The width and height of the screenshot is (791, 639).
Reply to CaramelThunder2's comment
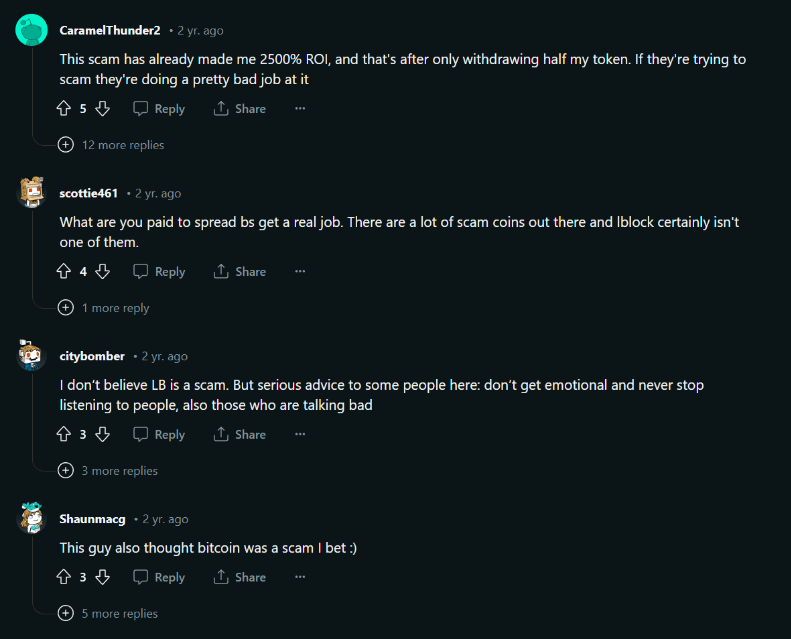[159, 108]
